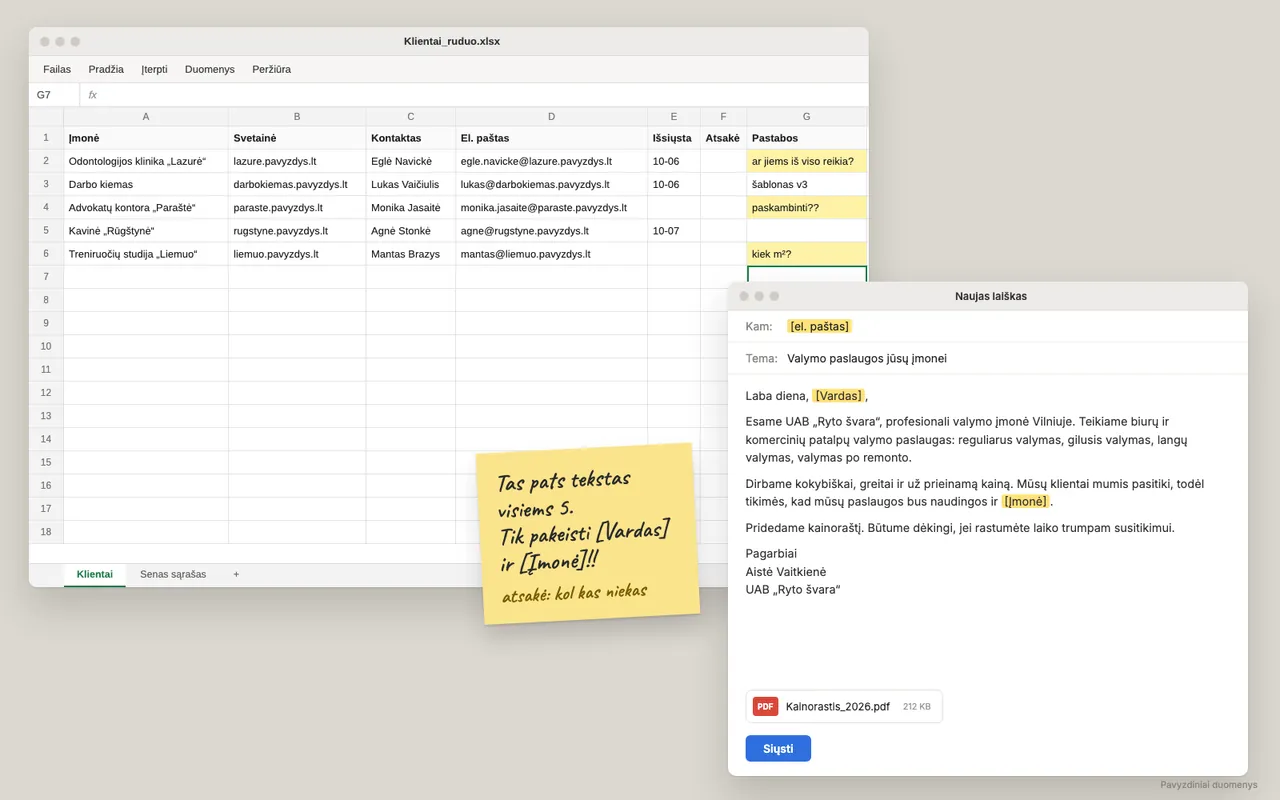Viewport: 1280px width, 800px height.
Task: Click the G7 cell name box
Action: 54,95
